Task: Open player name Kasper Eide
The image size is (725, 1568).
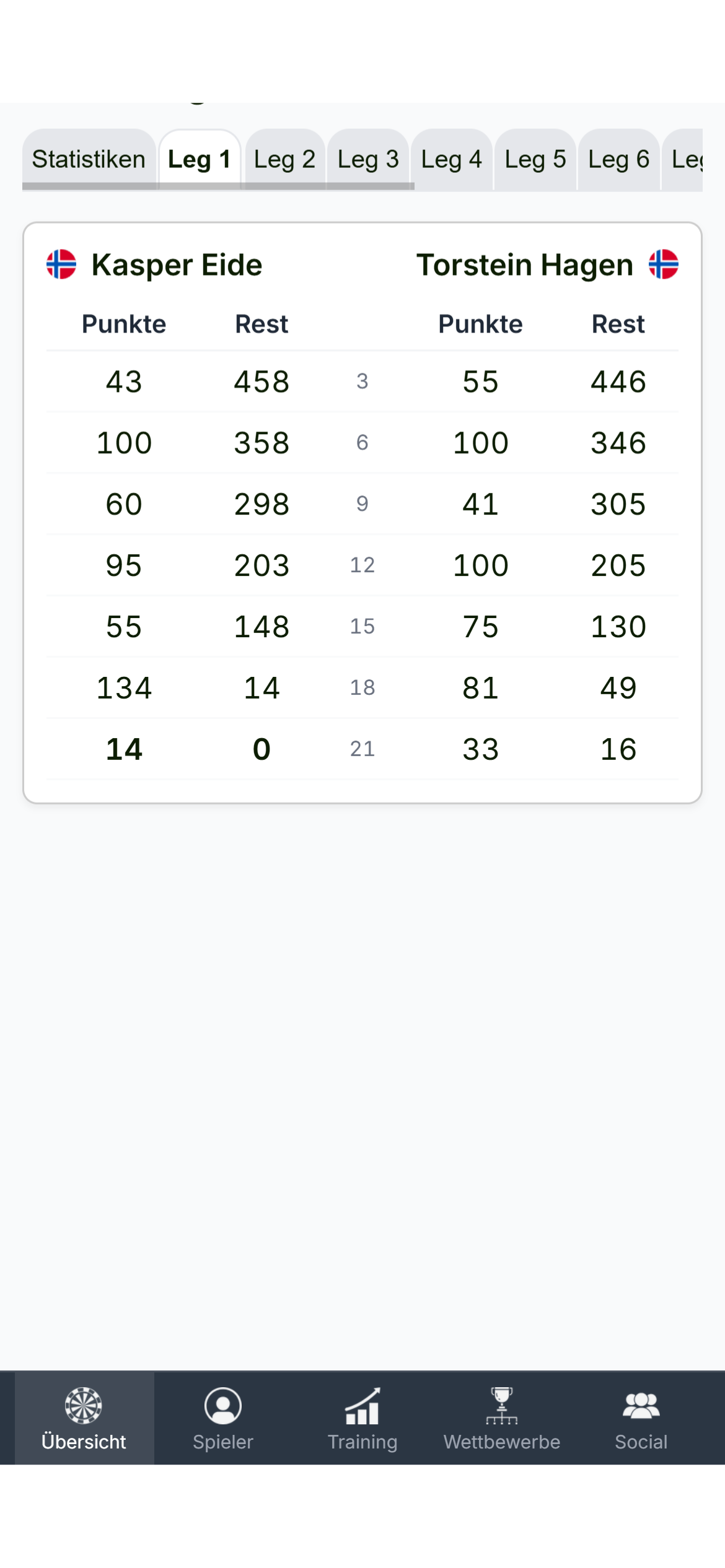Action: 177,265
